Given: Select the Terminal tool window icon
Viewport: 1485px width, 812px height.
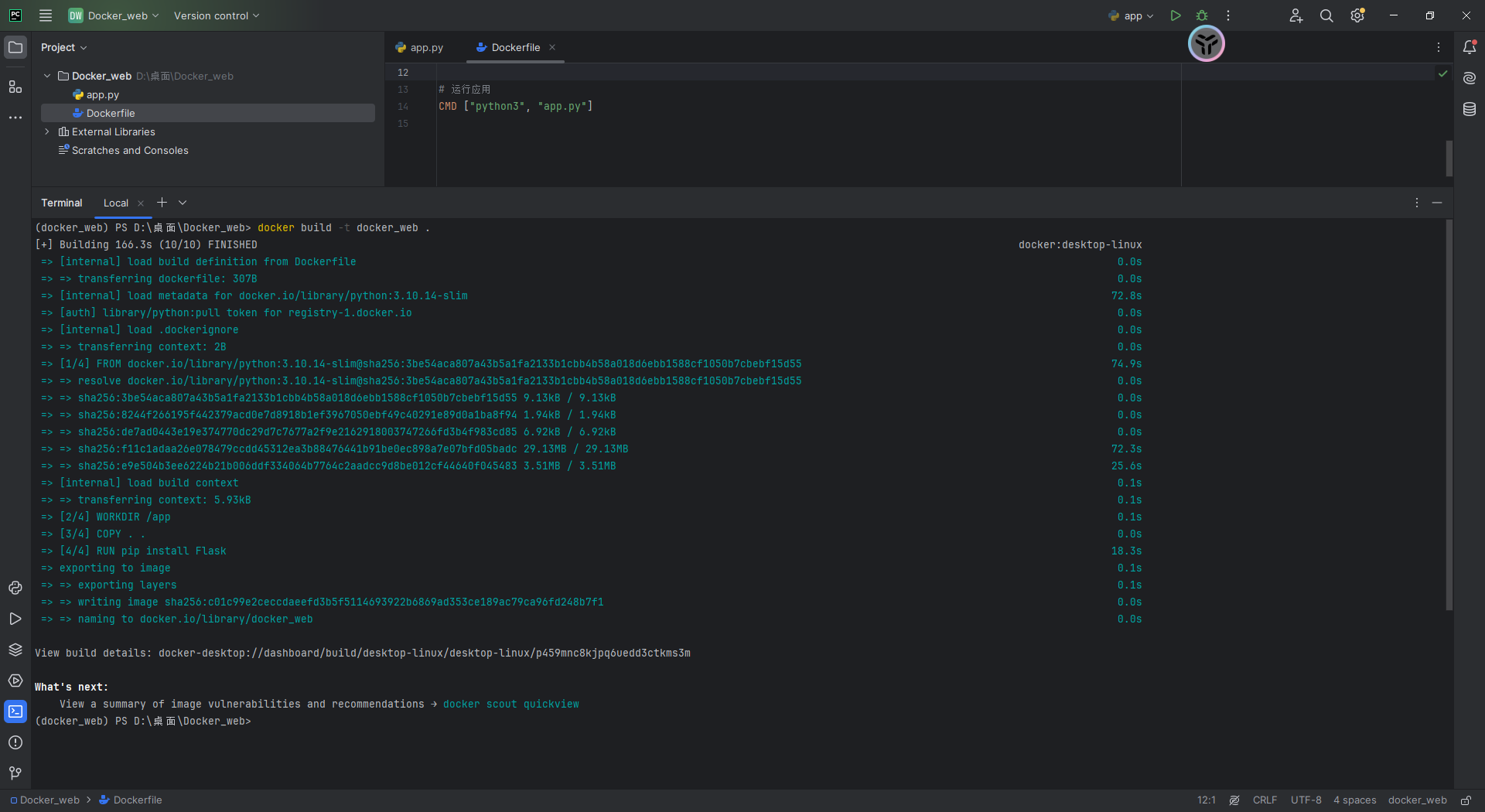Looking at the screenshot, I should pos(15,711).
